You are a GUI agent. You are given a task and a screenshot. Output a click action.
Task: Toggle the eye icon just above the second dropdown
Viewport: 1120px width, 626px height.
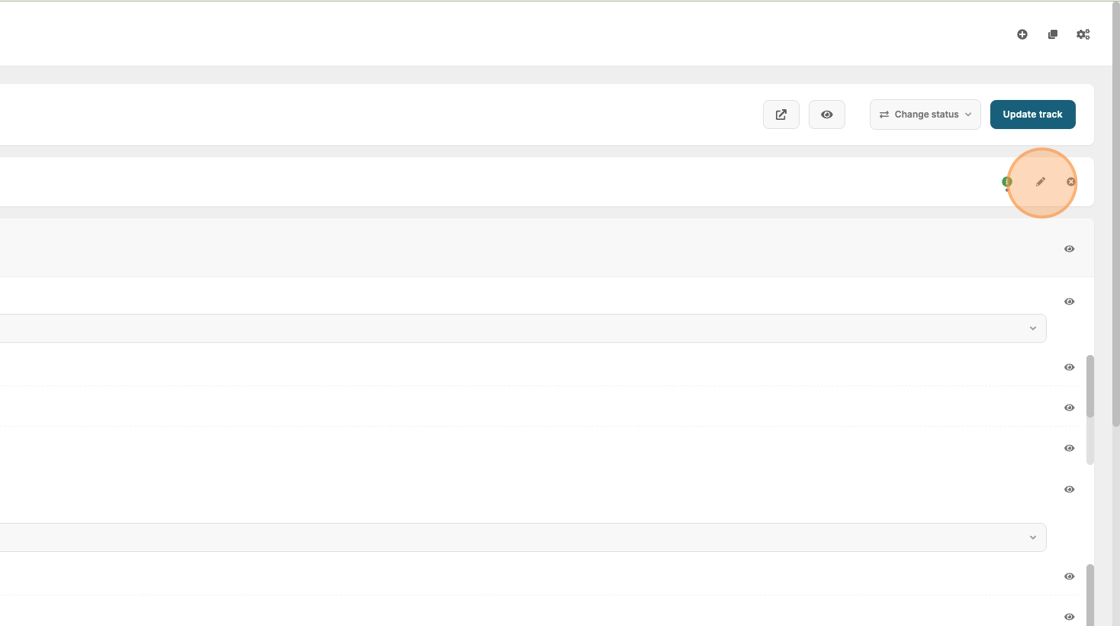click(1069, 490)
